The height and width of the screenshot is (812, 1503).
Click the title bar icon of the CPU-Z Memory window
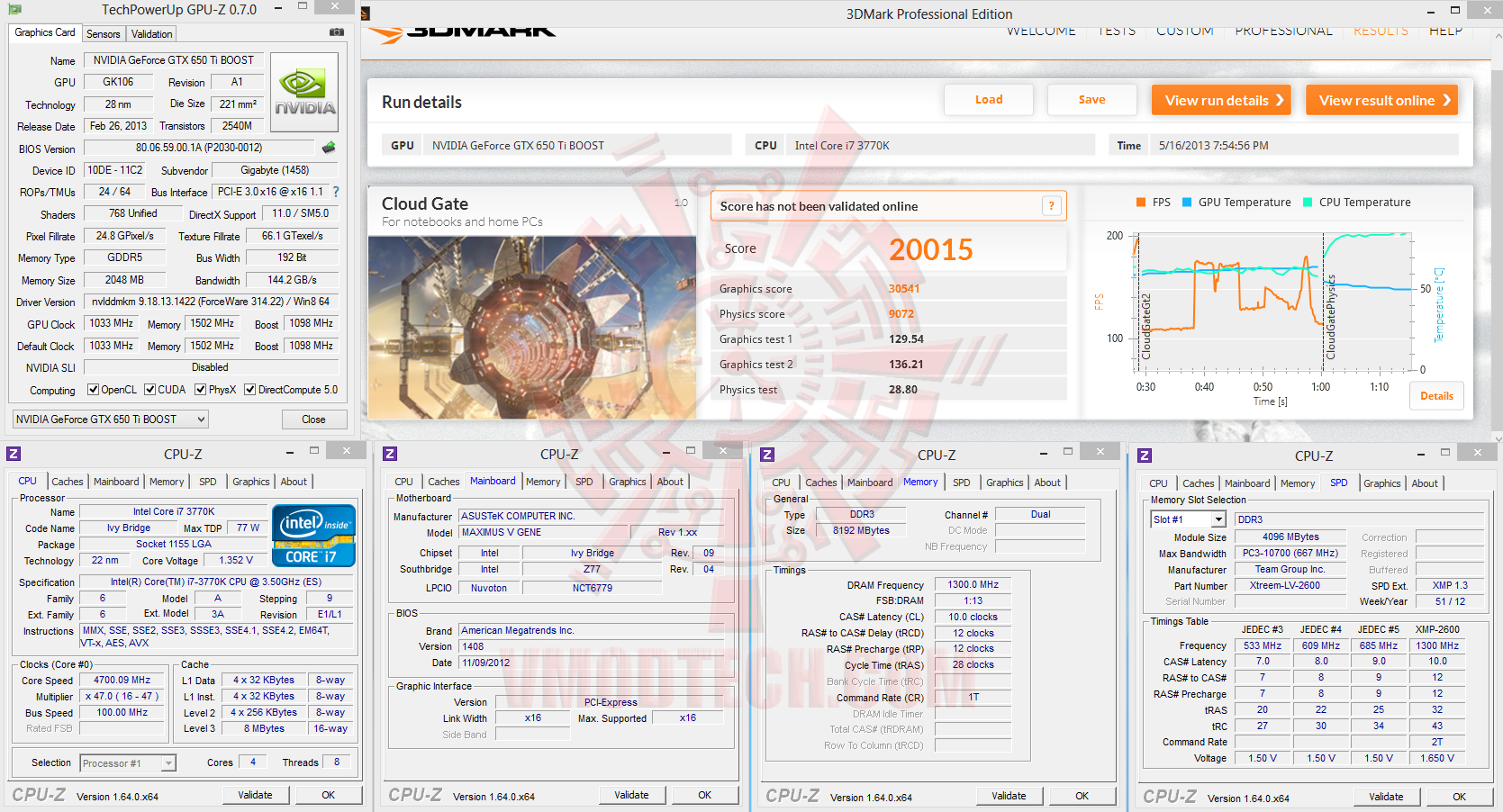767,455
